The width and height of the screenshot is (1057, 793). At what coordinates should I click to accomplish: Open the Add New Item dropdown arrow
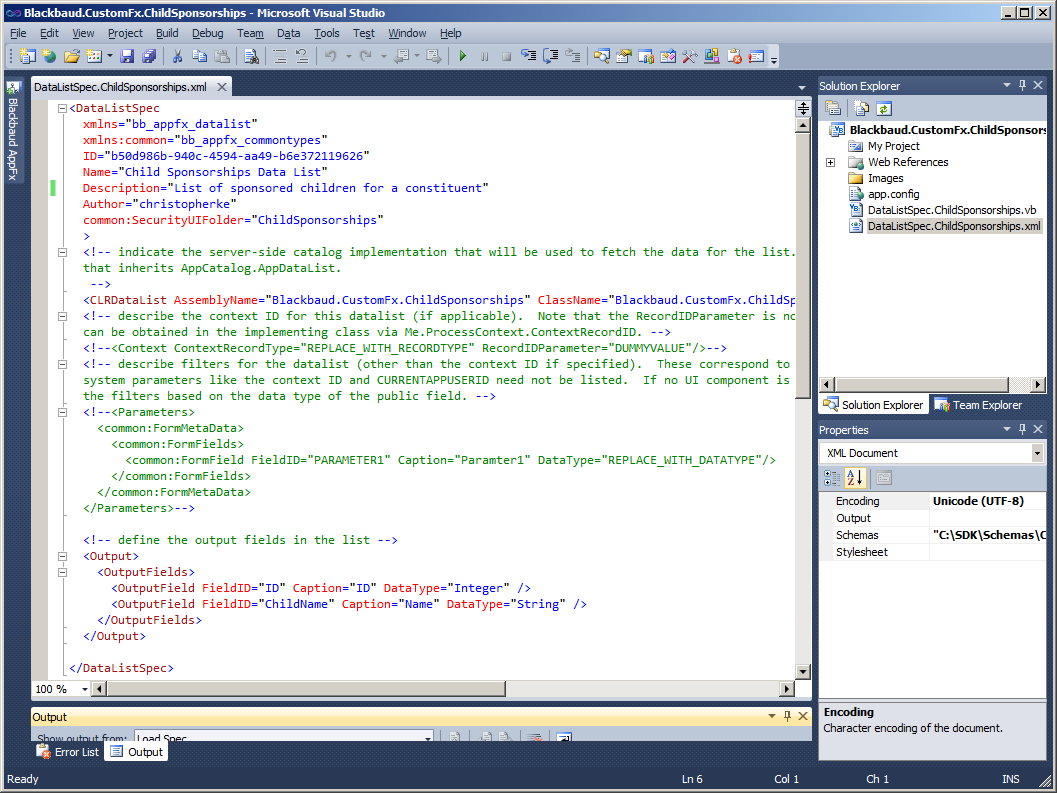tap(109, 56)
